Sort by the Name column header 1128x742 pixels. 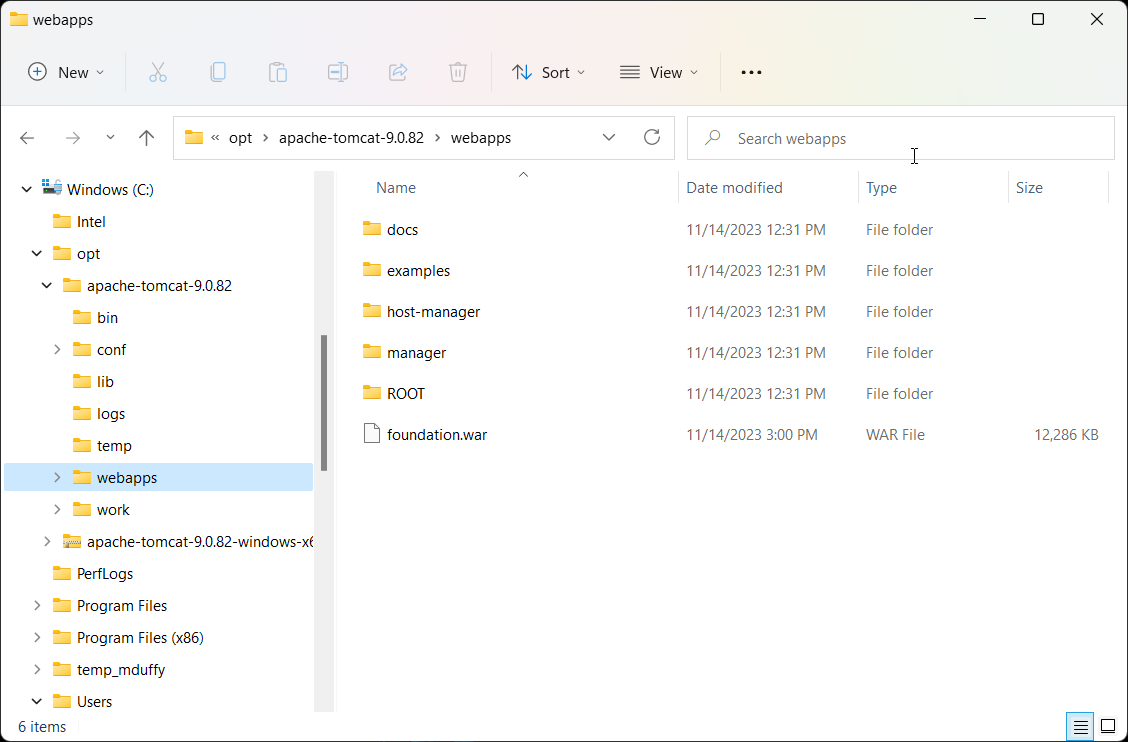pos(396,188)
